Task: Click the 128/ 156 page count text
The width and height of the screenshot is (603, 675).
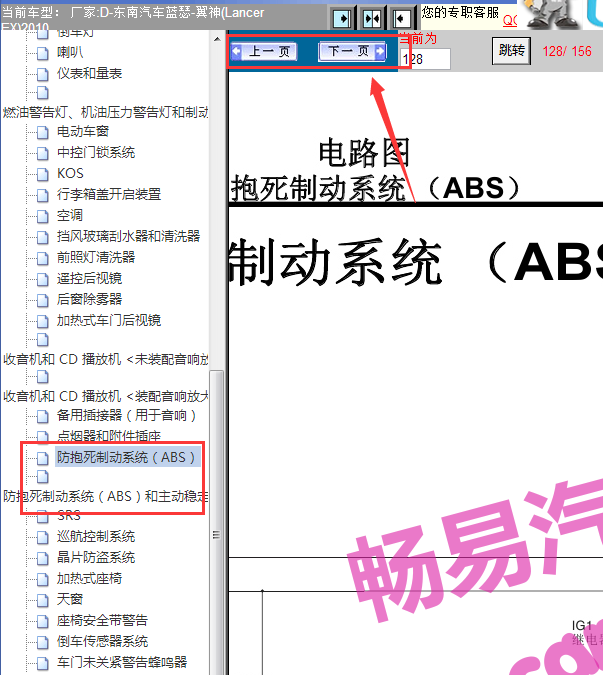Action: pos(567,52)
